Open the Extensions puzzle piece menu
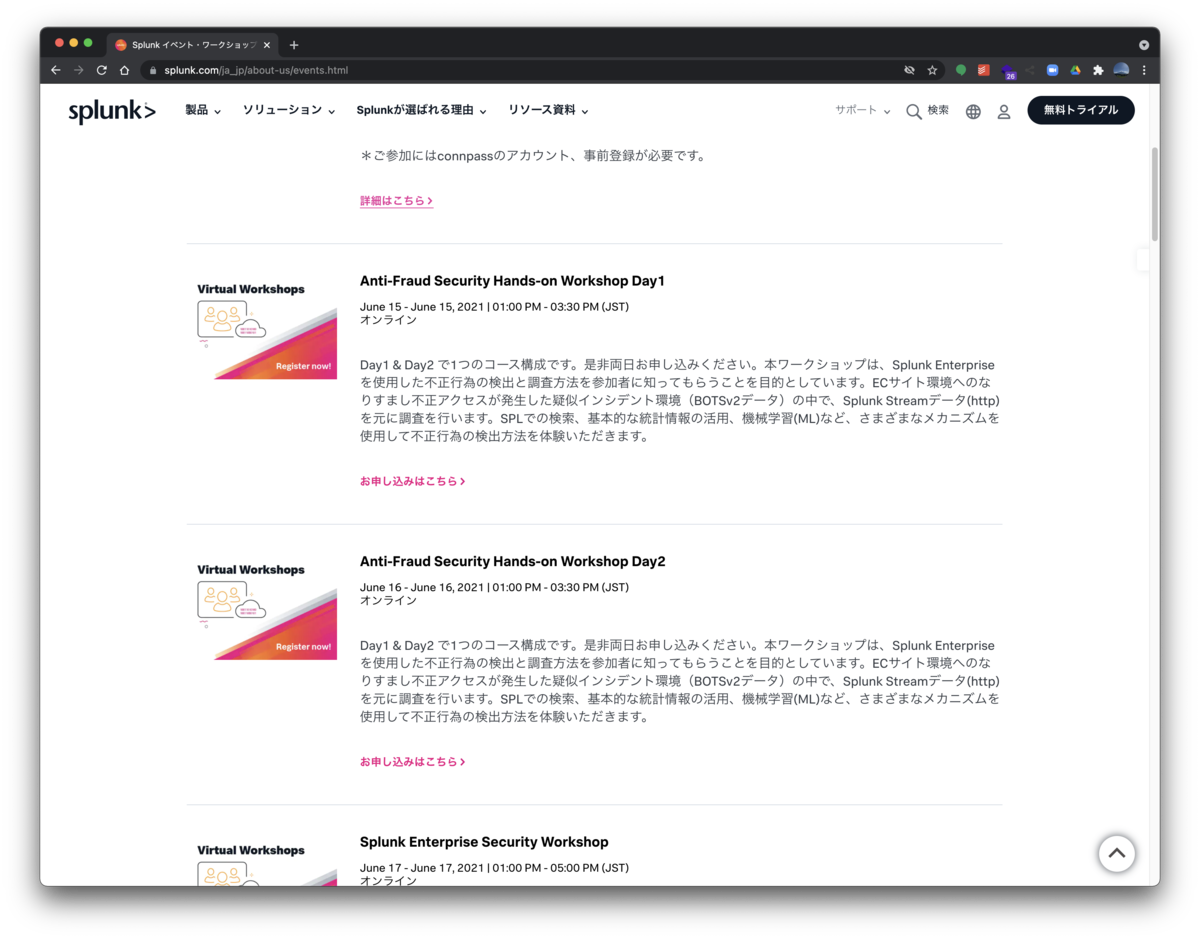The width and height of the screenshot is (1200, 939). click(1098, 70)
